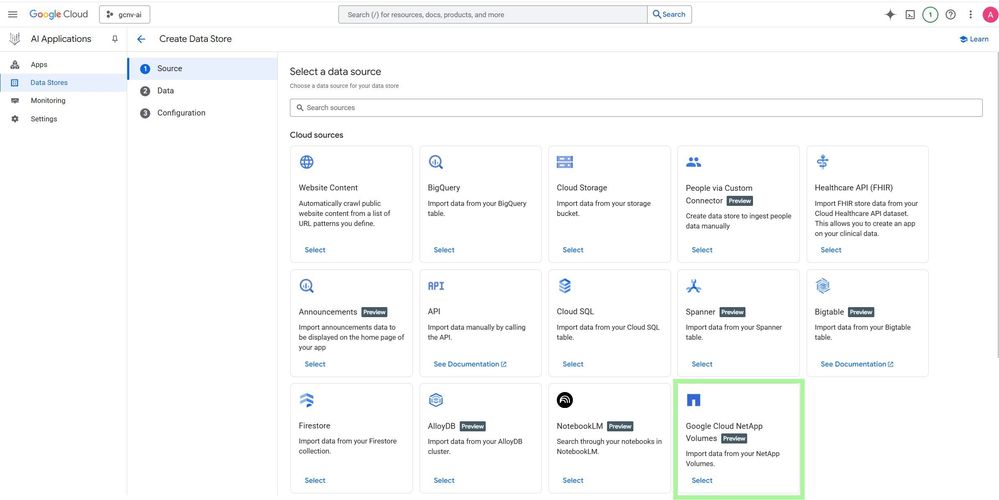This screenshot has height=500, width=999.
Task: Open Settings in the sidebar
Action: tap(44, 119)
